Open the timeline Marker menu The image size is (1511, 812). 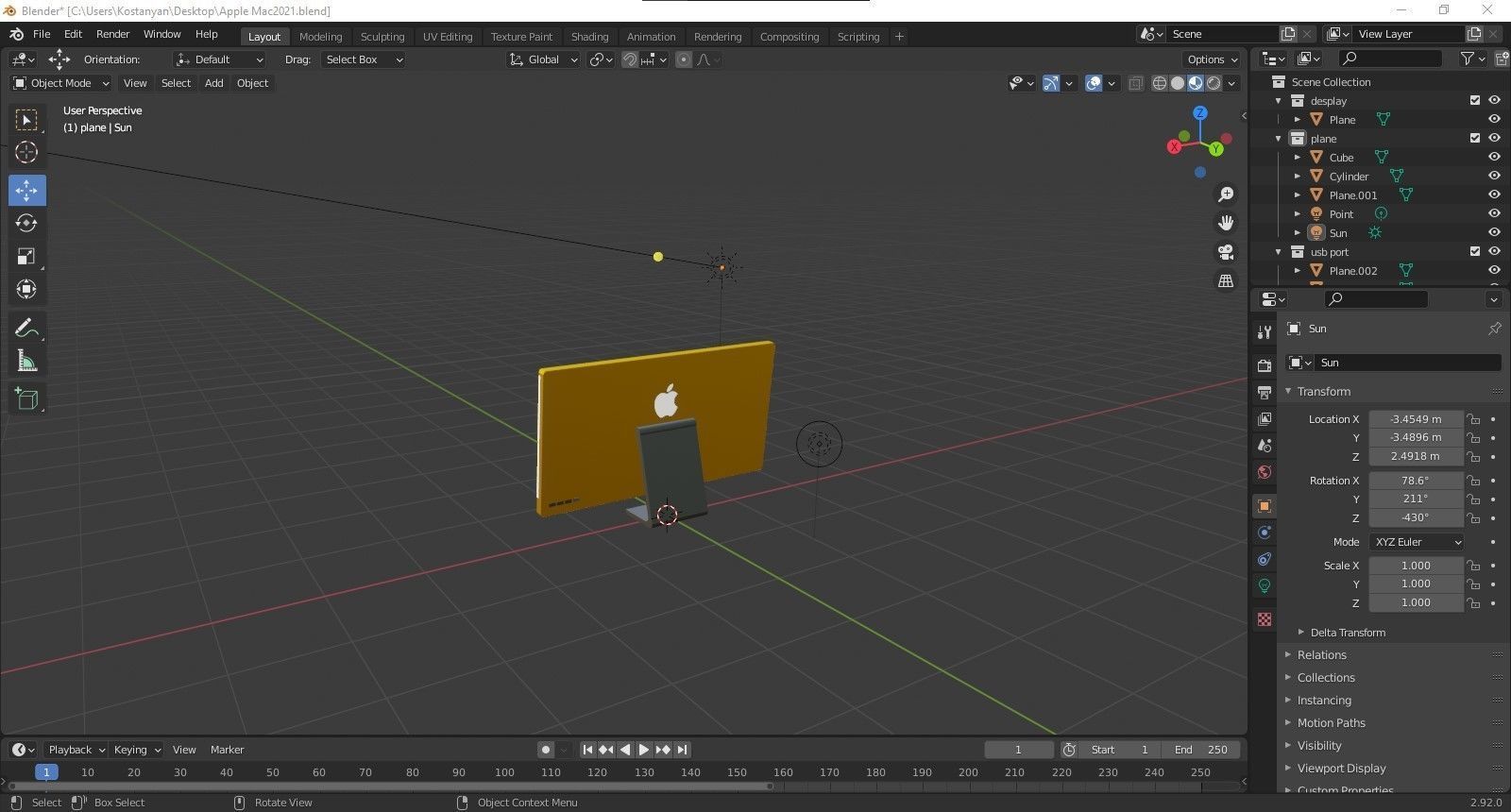[227, 750]
